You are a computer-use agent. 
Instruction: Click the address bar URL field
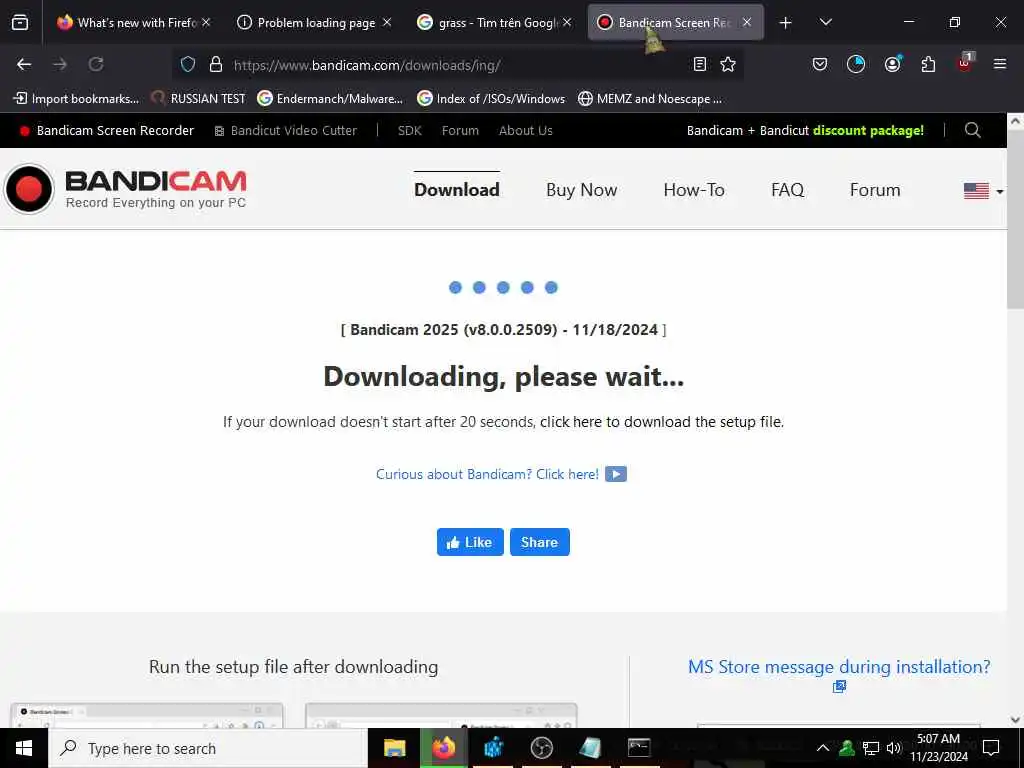point(457,65)
